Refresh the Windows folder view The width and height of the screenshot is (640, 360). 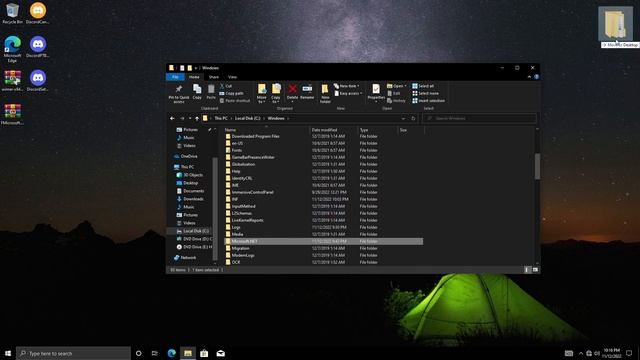(413, 118)
